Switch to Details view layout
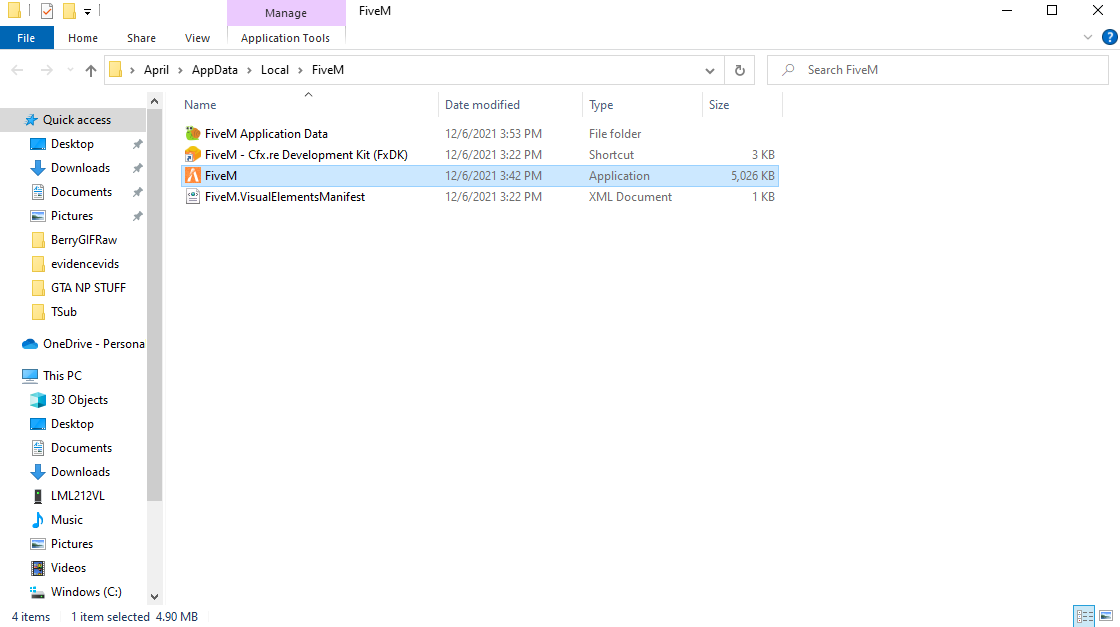The width and height of the screenshot is (1120, 627). click(x=1084, y=616)
